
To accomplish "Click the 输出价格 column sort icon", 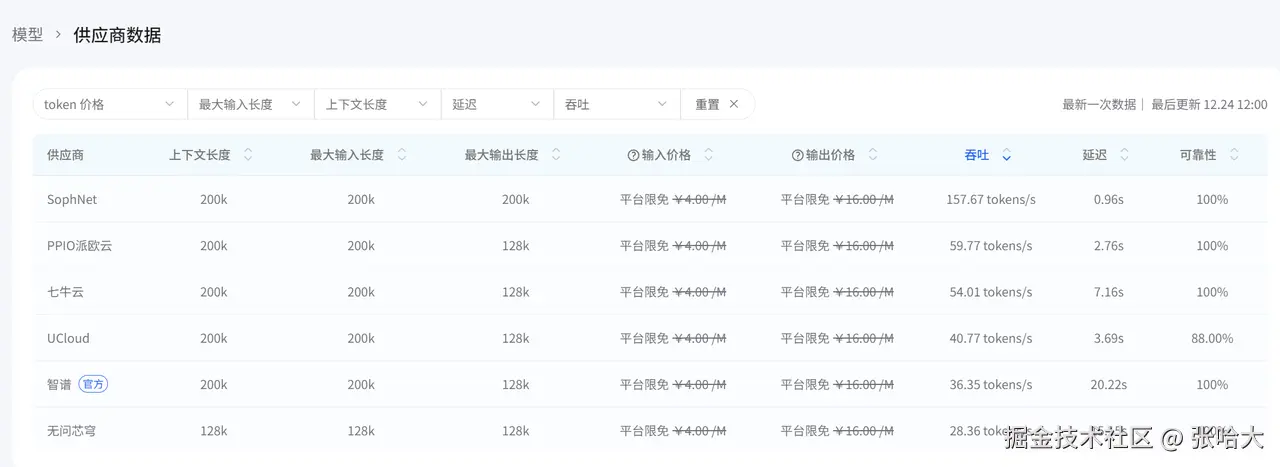I will click(873, 155).
